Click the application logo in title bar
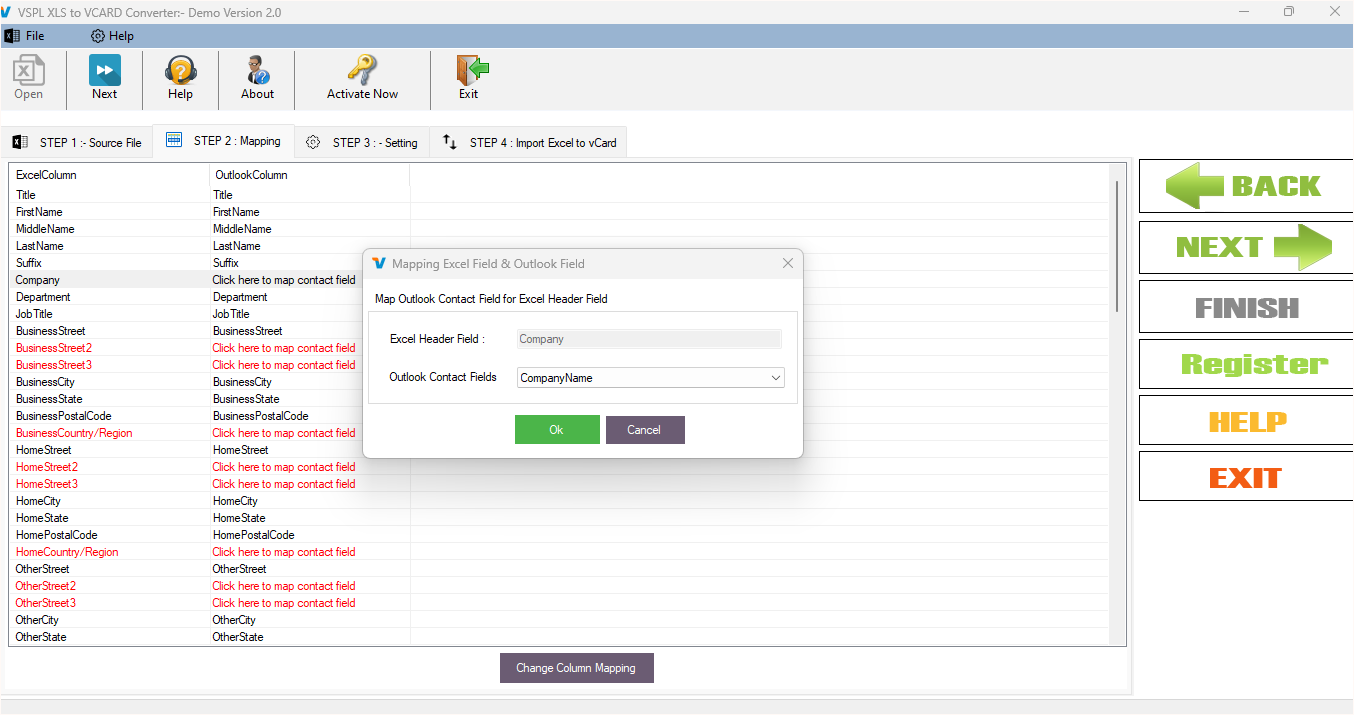This screenshot has height=715, width=1354. 7,12
